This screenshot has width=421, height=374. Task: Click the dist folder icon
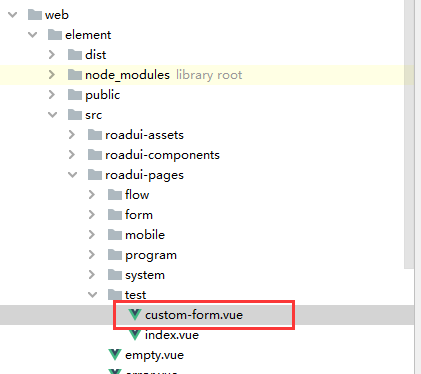click(x=75, y=55)
